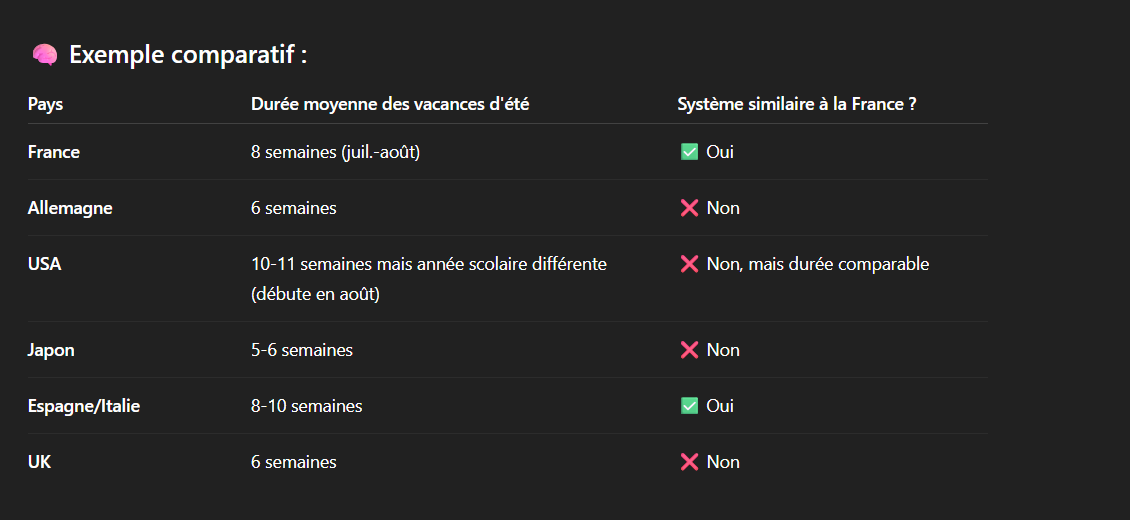Select the 'UK' country cell
Image resolution: width=1130 pixels, height=520 pixels.
39,462
